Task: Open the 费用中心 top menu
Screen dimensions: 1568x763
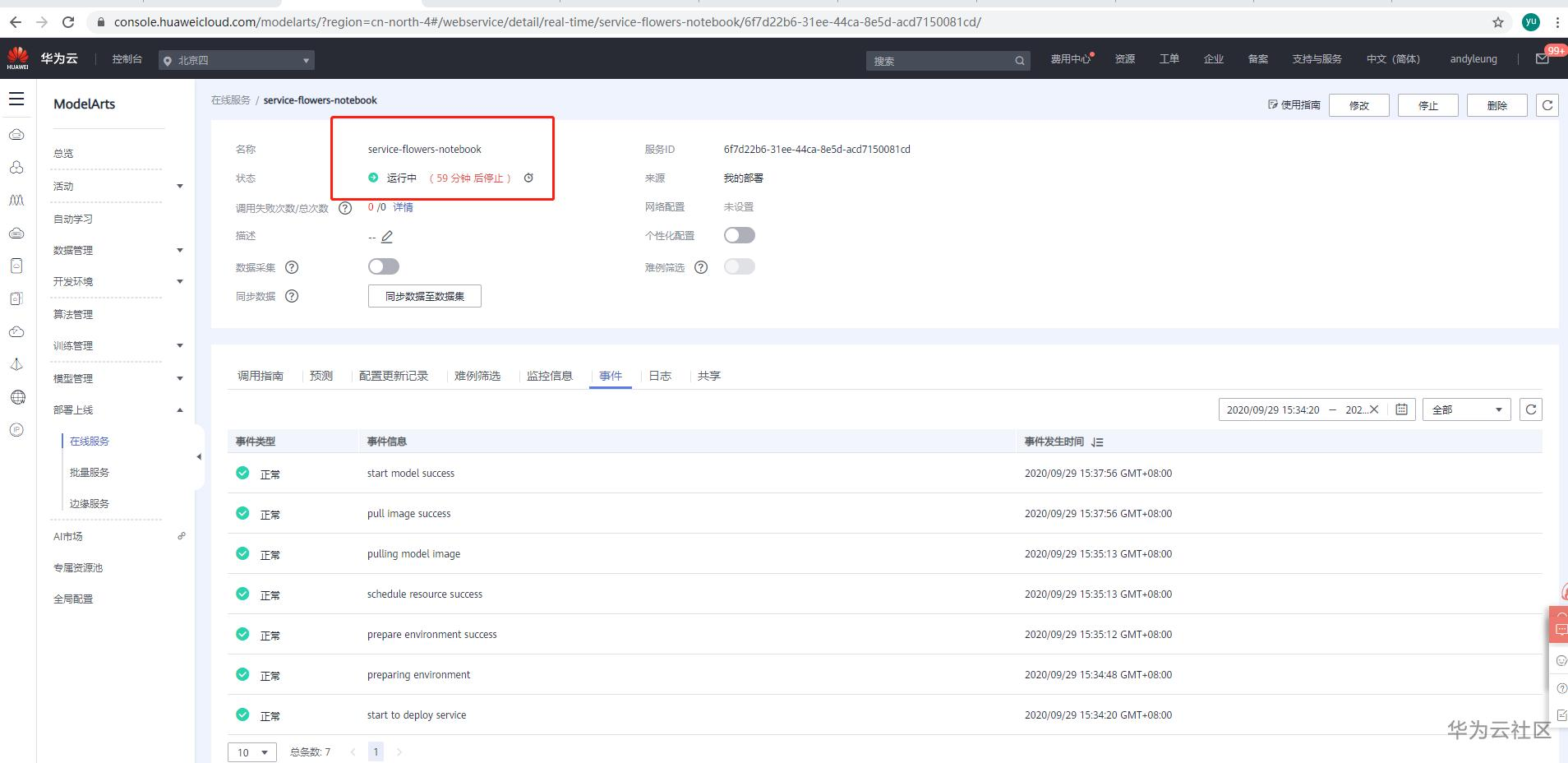Action: tap(1070, 59)
